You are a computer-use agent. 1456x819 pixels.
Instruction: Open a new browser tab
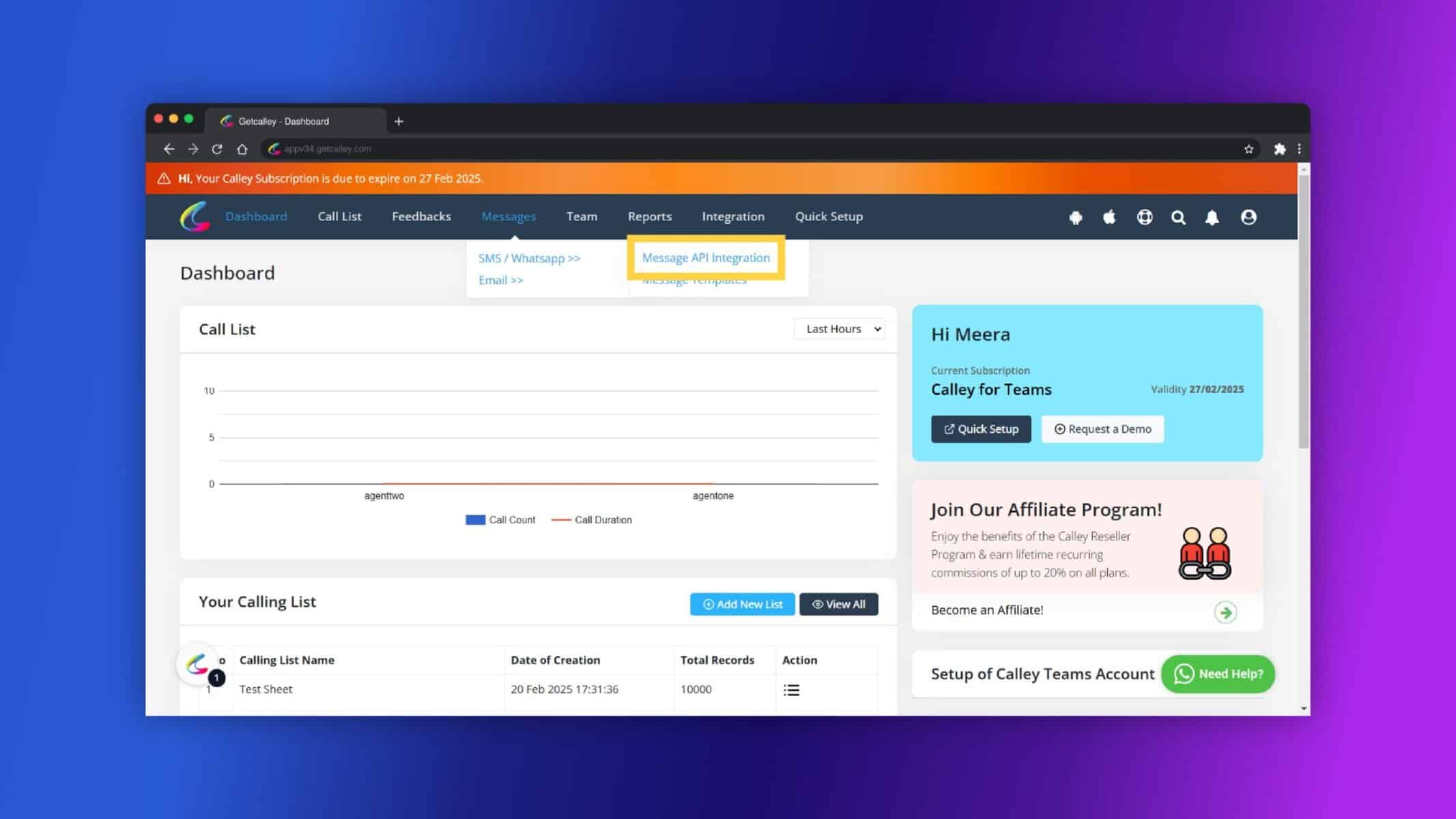coord(399,121)
